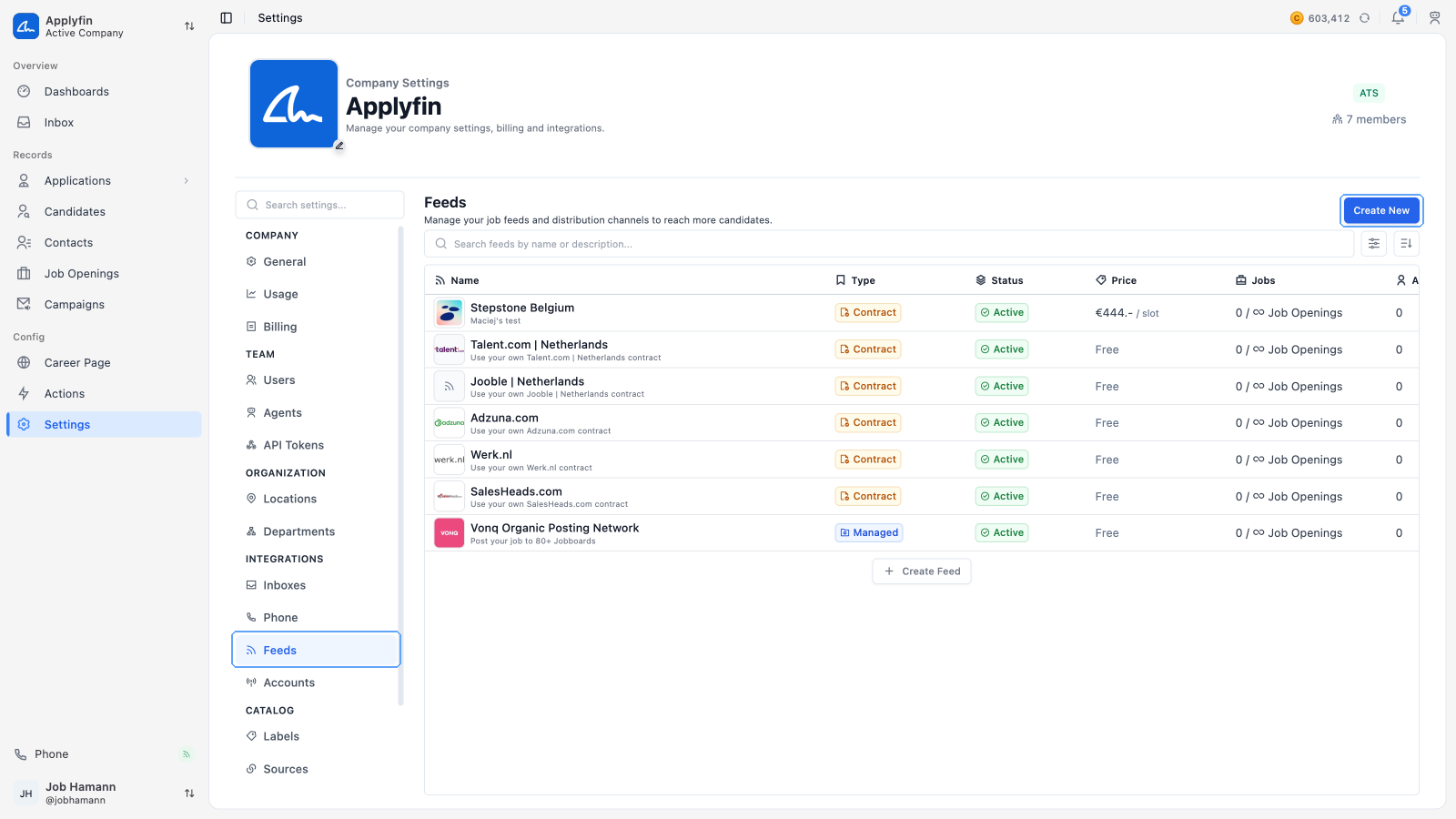Open feed filter options icon

(x=1374, y=244)
